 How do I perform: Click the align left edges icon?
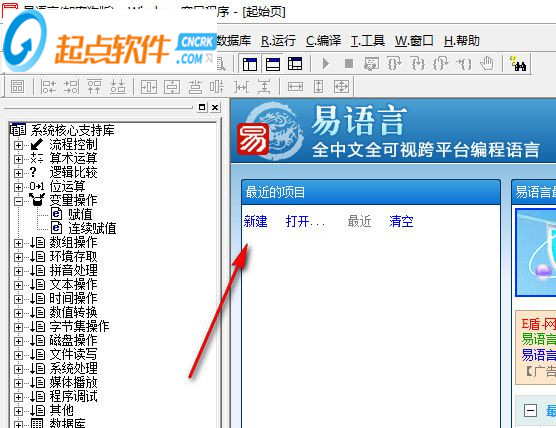coord(48,87)
